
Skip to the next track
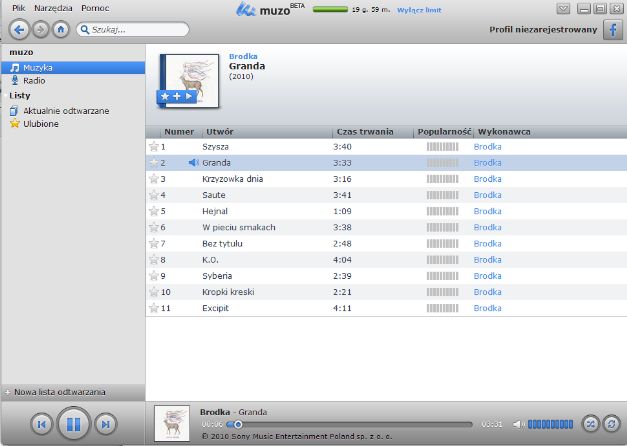click(106, 424)
